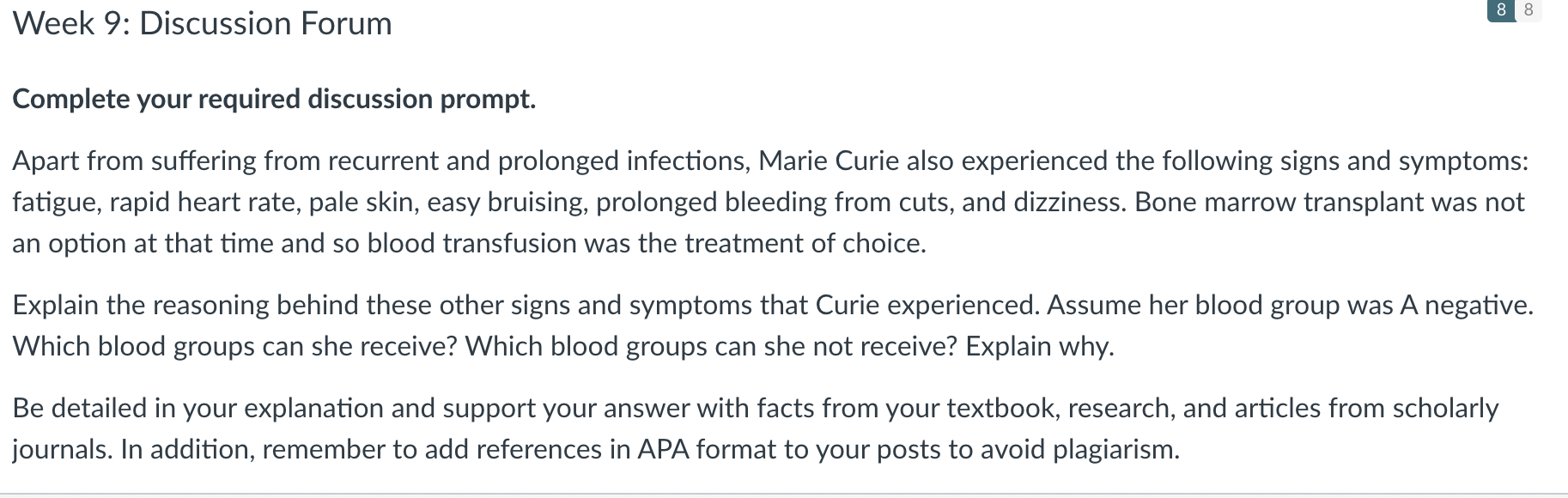Click the words 'Explain why.'

pyautogui.click(x=1040, y=347)
